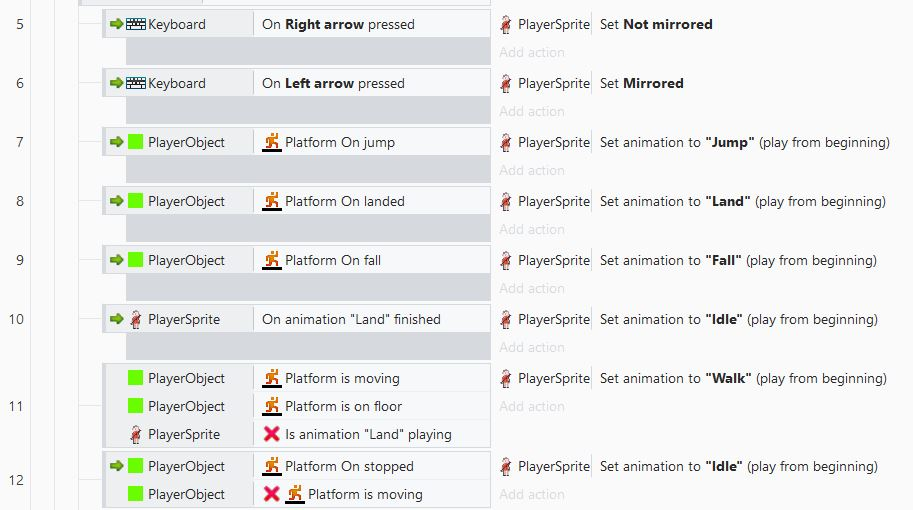Viewport: 913px width, 510px height.
Task: Click the Keyboard icon in event 6
Action: point(136,83)
